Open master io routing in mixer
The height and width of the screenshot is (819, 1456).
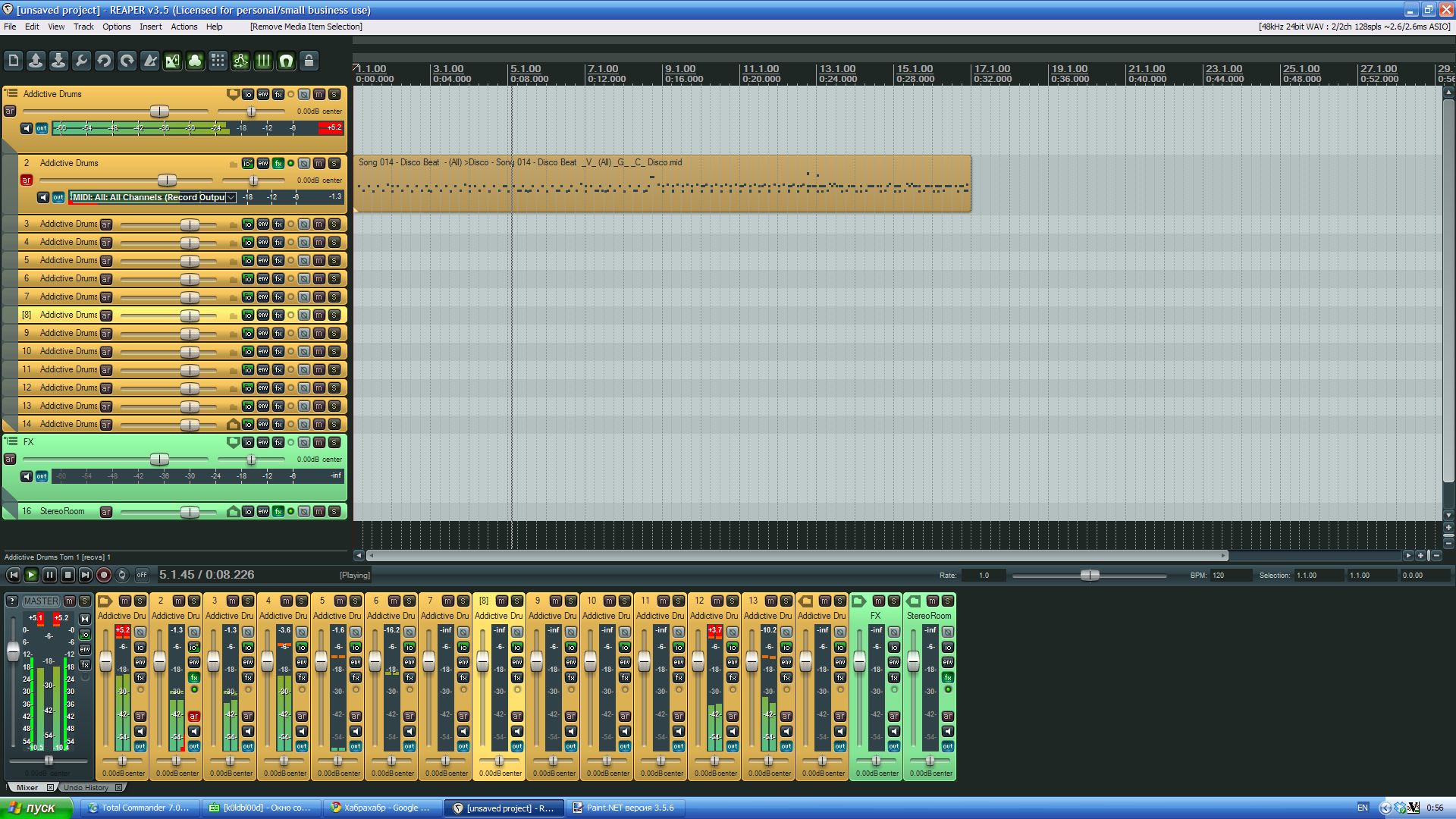coord(85,635)
